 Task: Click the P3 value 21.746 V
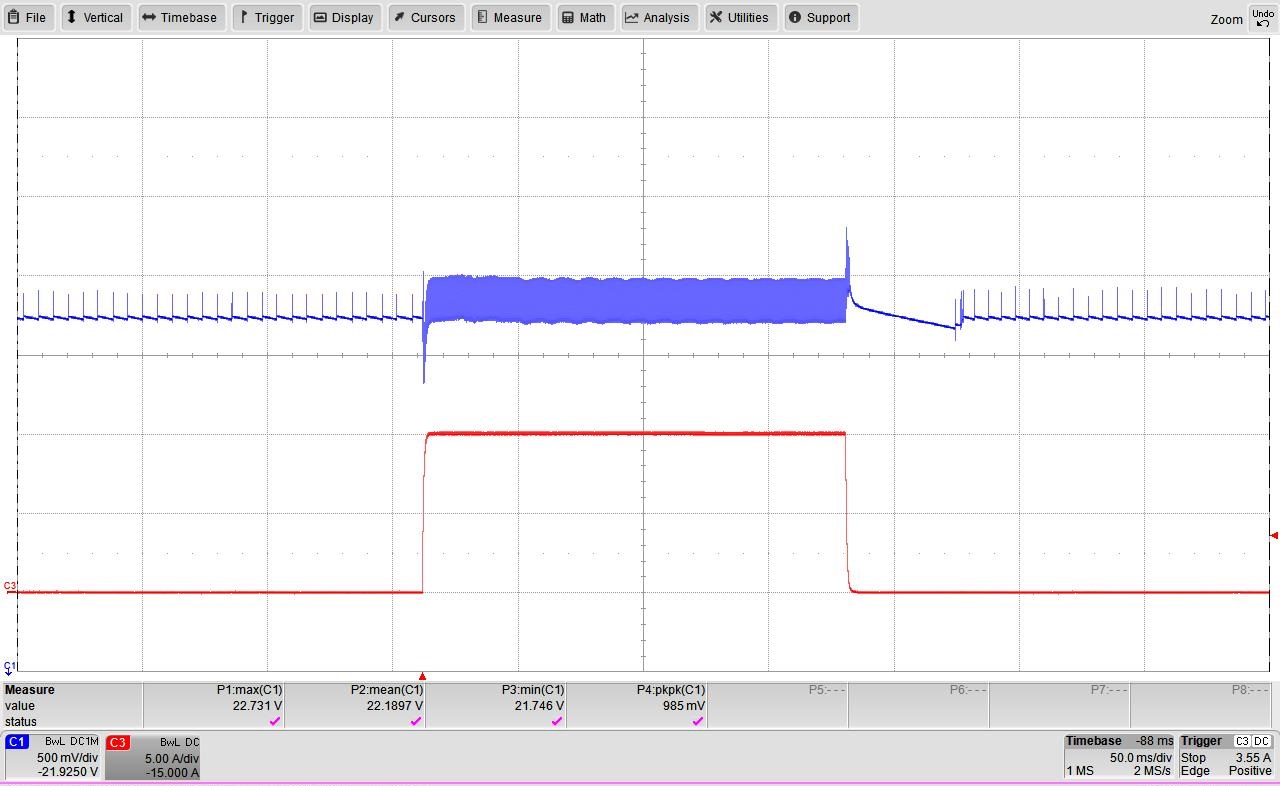539,706
